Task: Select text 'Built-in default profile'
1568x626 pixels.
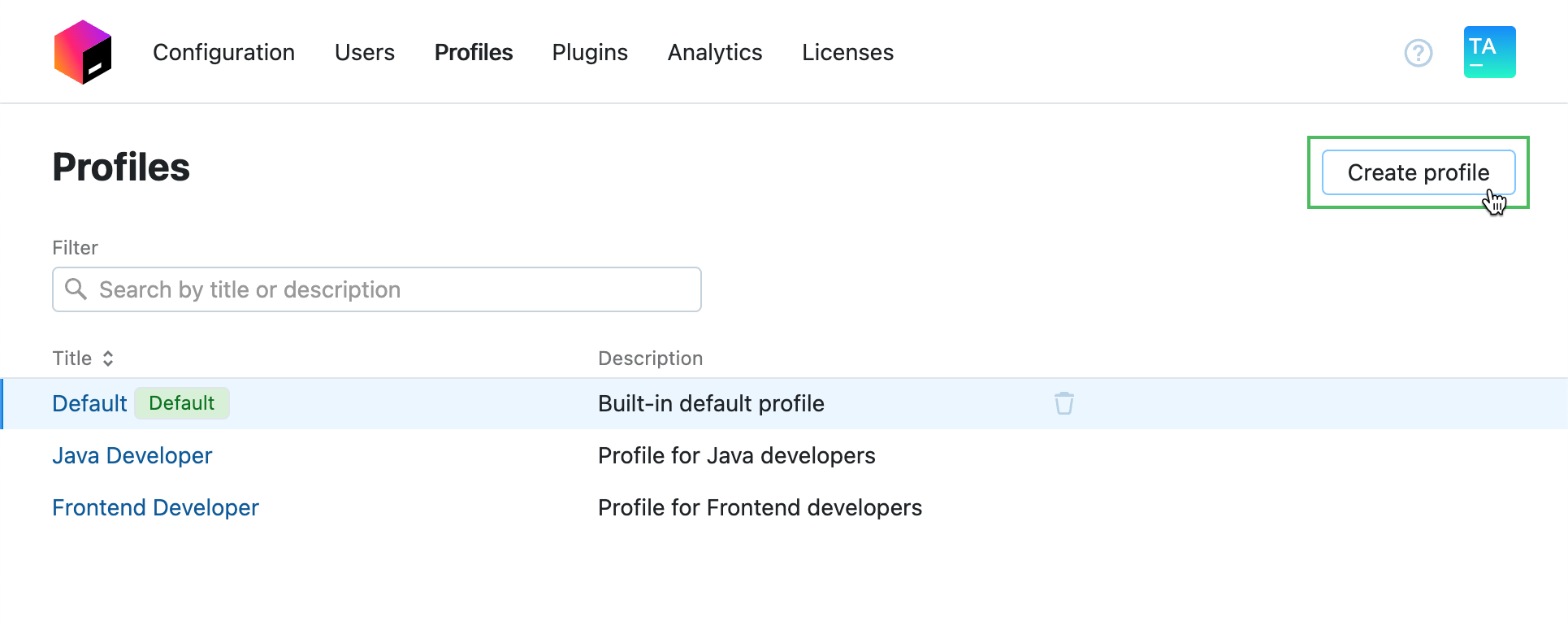Action: click(x=711, y=403)
